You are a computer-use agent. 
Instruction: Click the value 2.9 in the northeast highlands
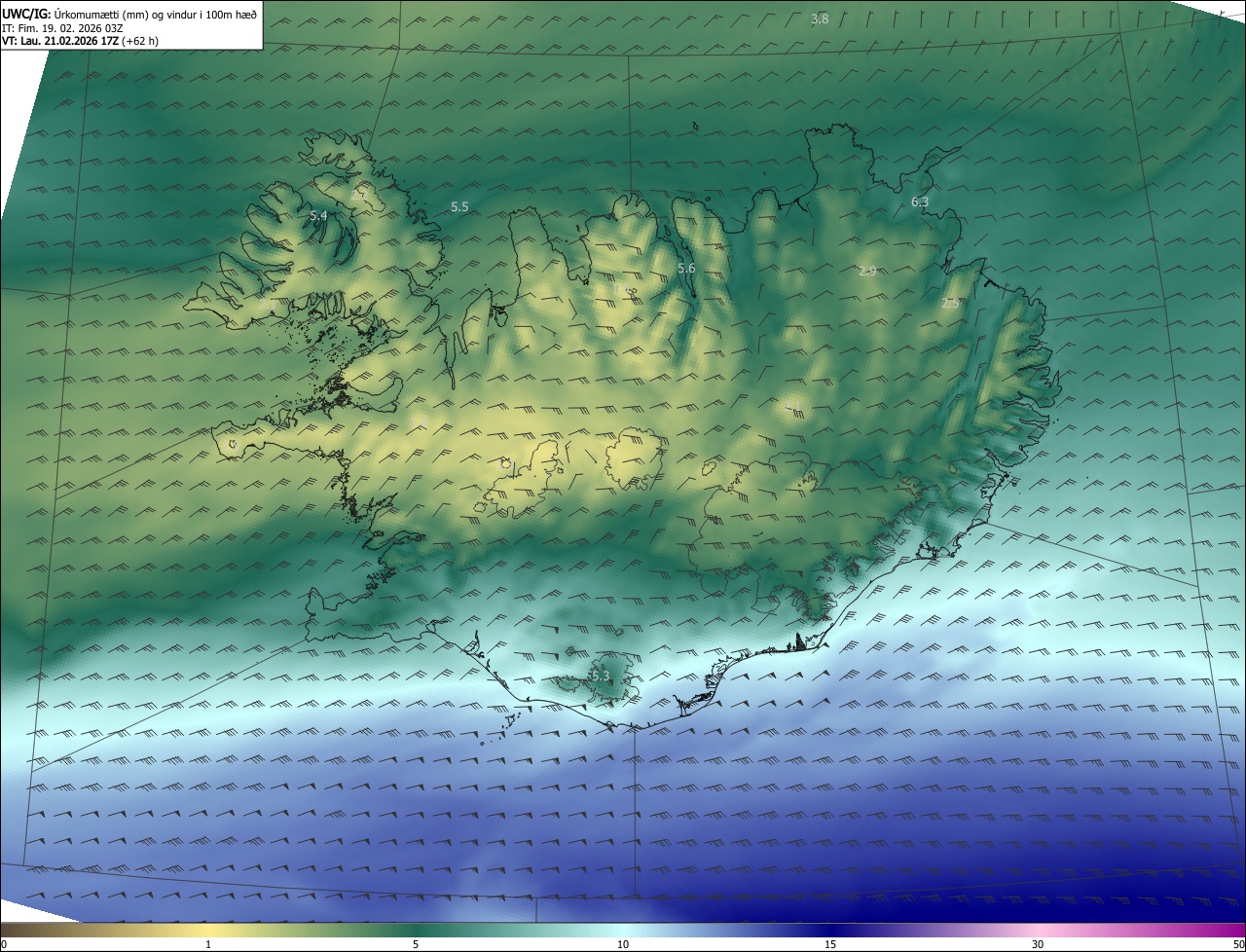coord(867,271)
